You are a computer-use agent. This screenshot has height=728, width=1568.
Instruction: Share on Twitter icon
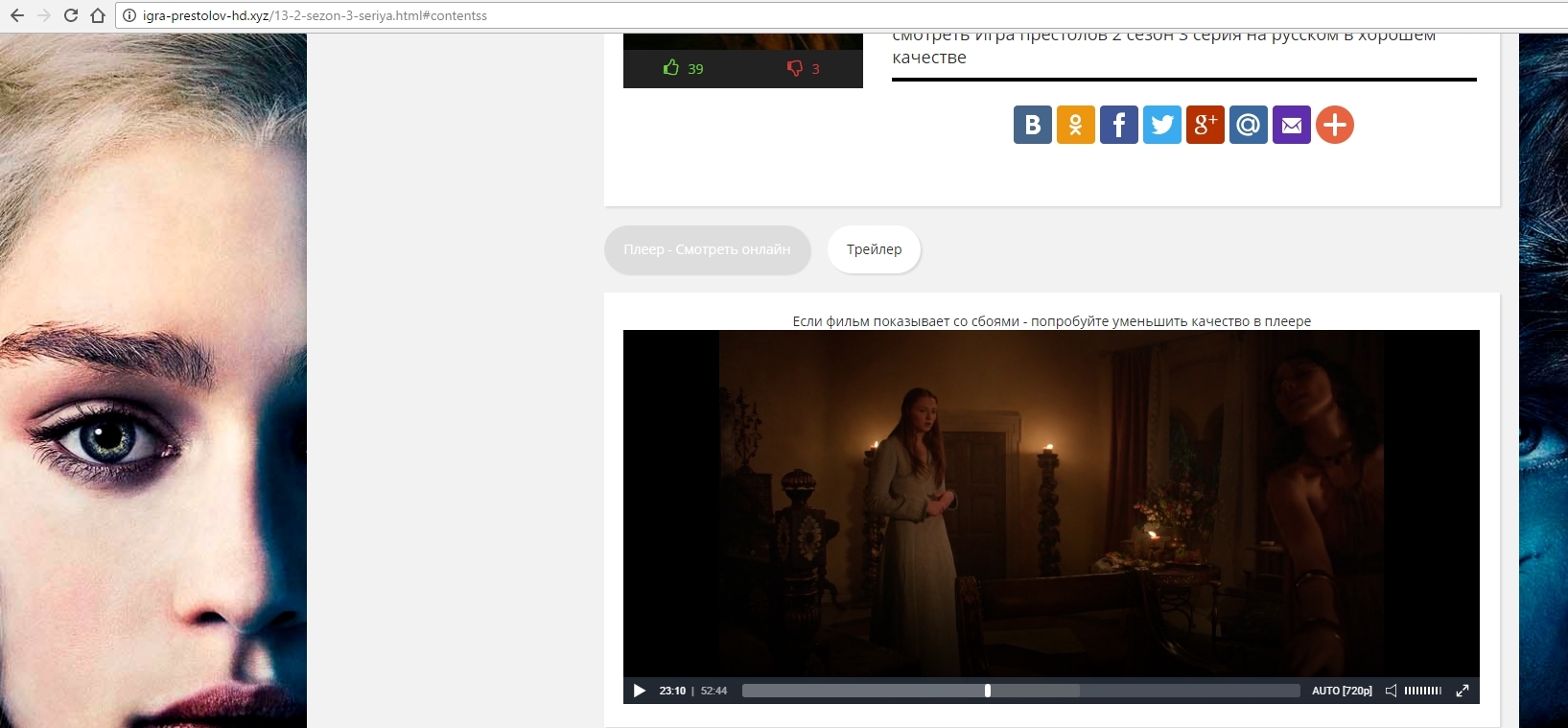click(x=1162, y=125)
